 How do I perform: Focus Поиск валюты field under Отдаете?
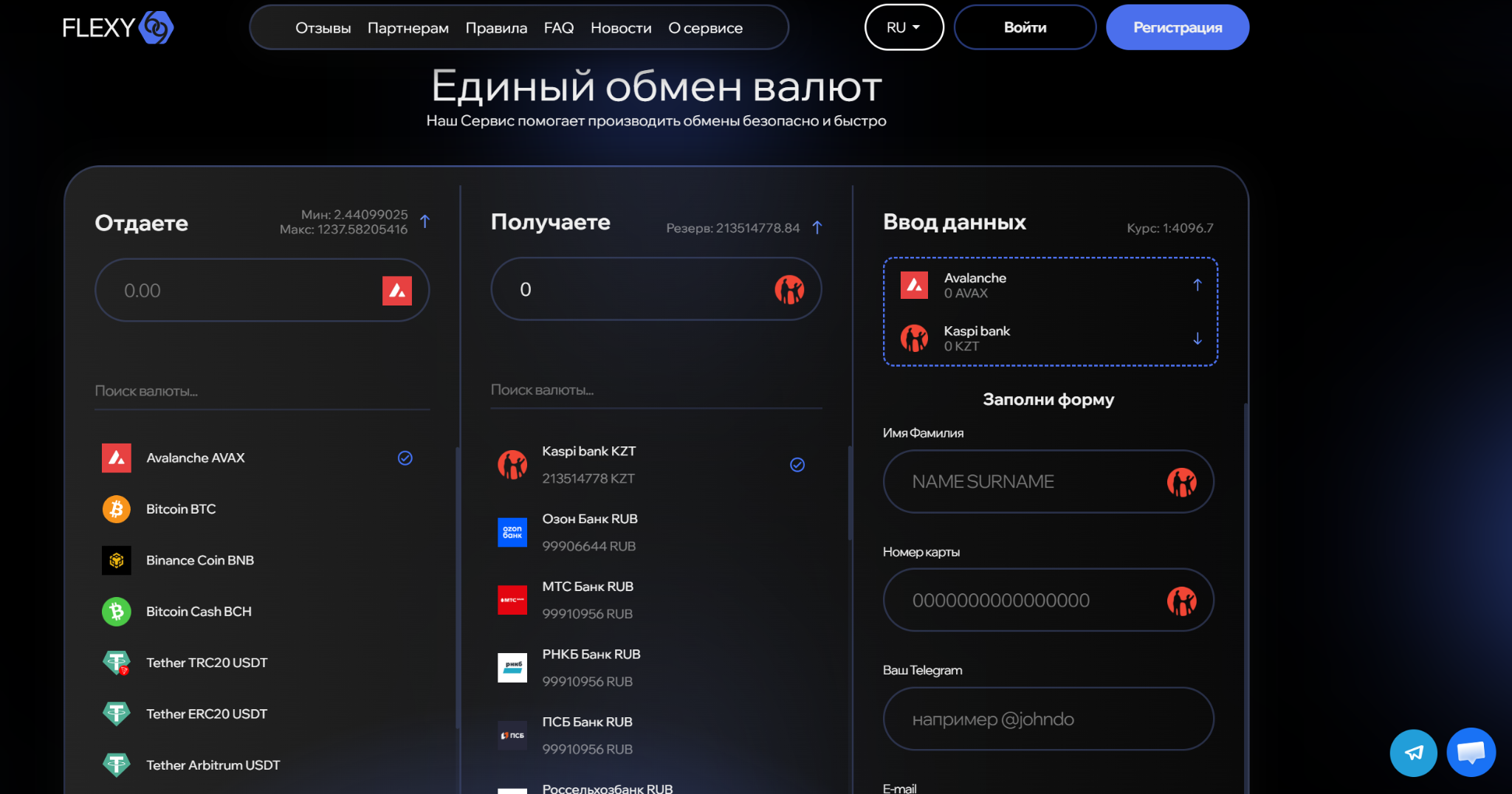click(262, 391)
